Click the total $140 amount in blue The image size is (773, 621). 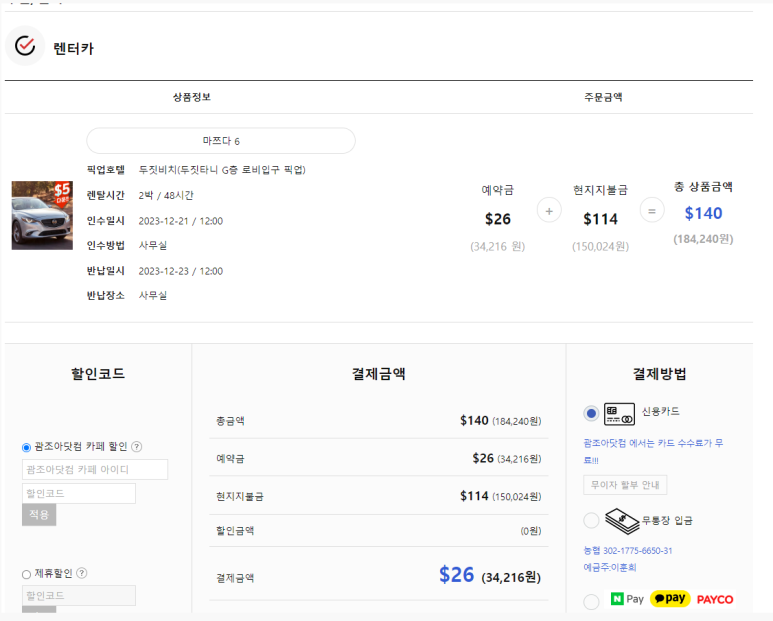click(703, 213)
